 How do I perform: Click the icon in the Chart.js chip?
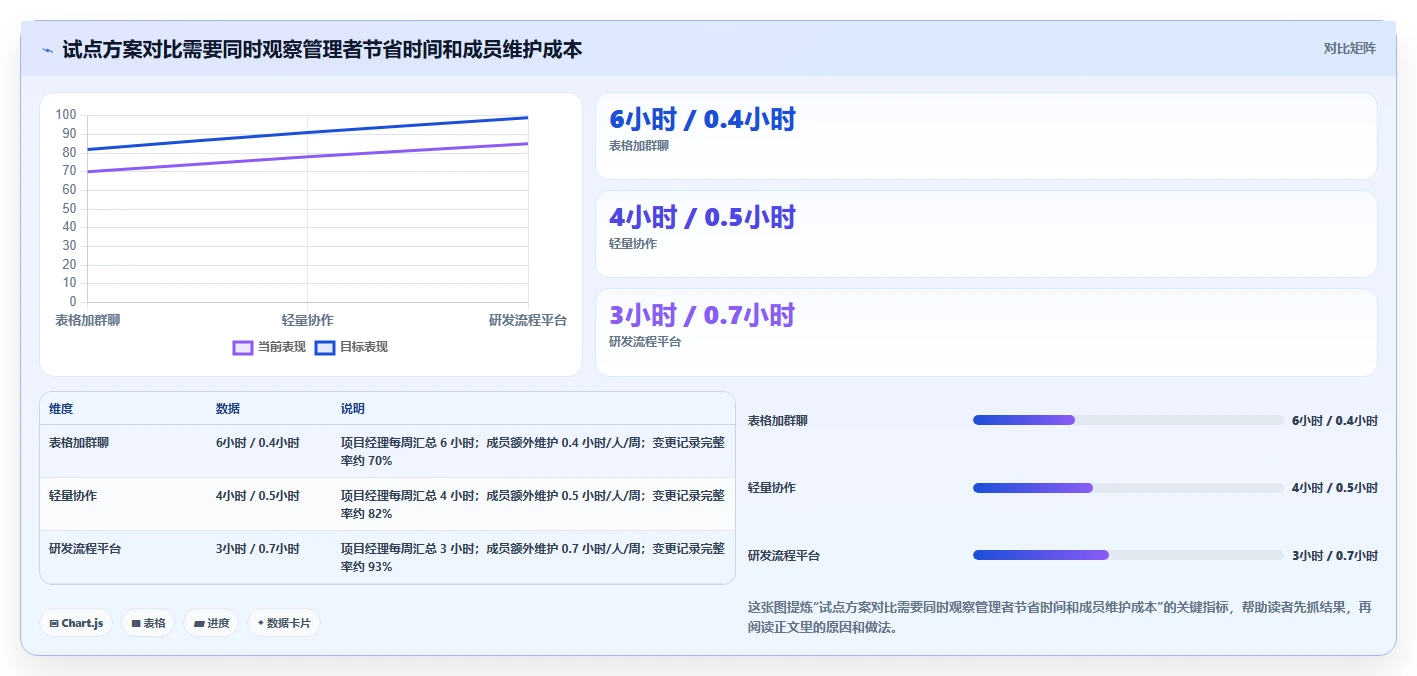54,623
